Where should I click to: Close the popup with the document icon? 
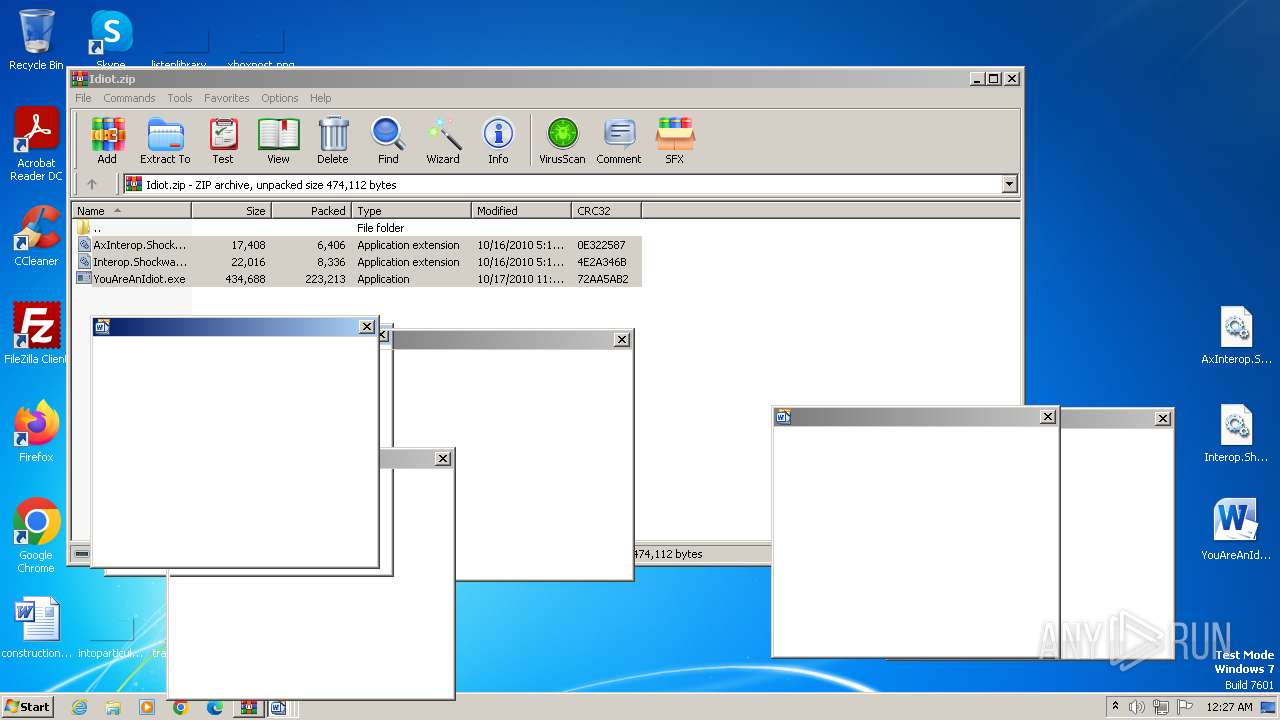coord(1048,417)
